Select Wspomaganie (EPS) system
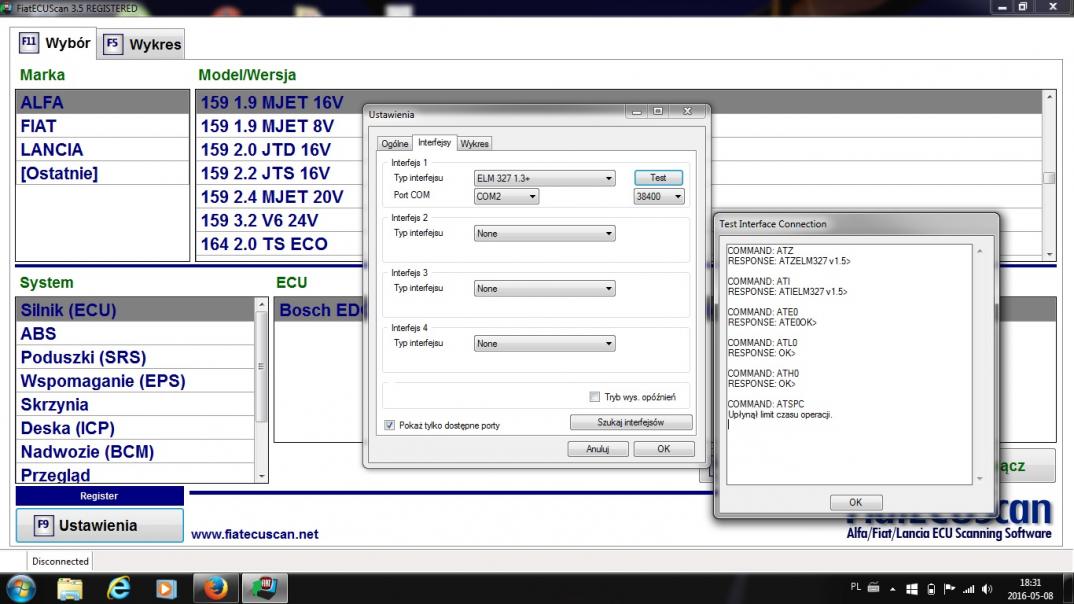Viewport: 1074px width, 604px height. point(136,381)
